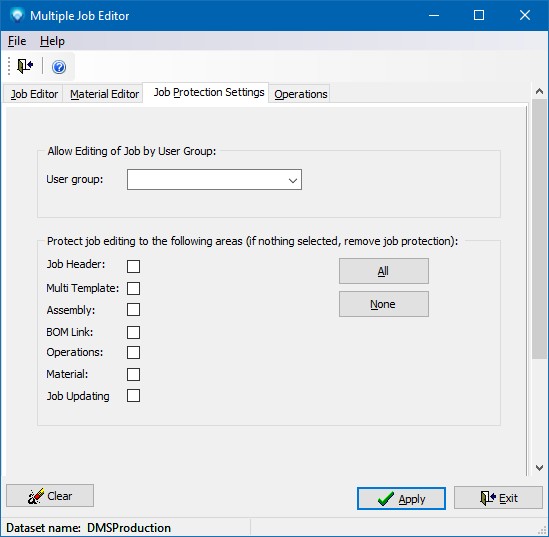Click the Clear button with eraser icon

tap(50, 496)
